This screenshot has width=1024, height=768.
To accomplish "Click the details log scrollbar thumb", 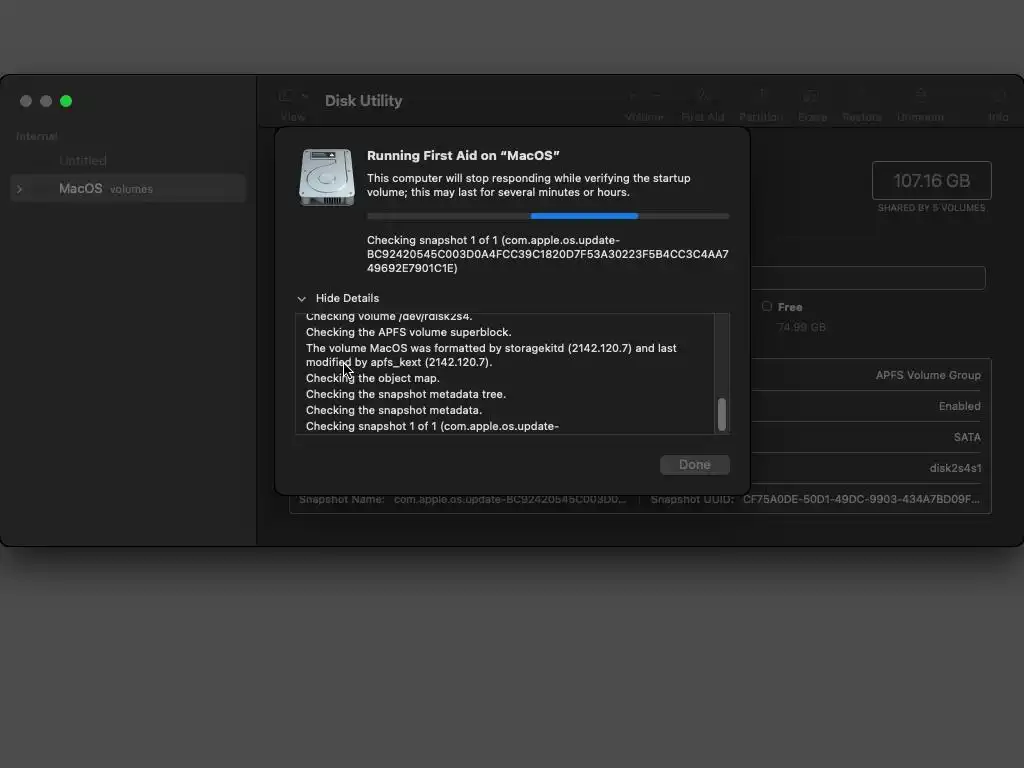I will click(x=722, y=415).
